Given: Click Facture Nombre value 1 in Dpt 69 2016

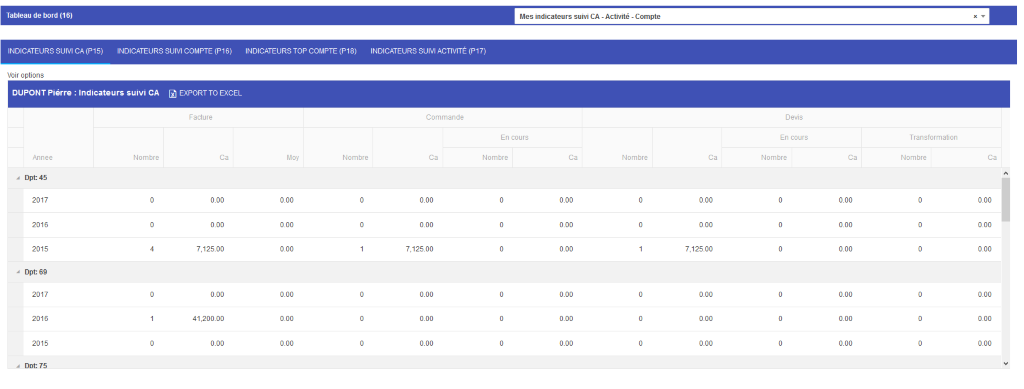Looking at the screenshot, I should [152, 319].
